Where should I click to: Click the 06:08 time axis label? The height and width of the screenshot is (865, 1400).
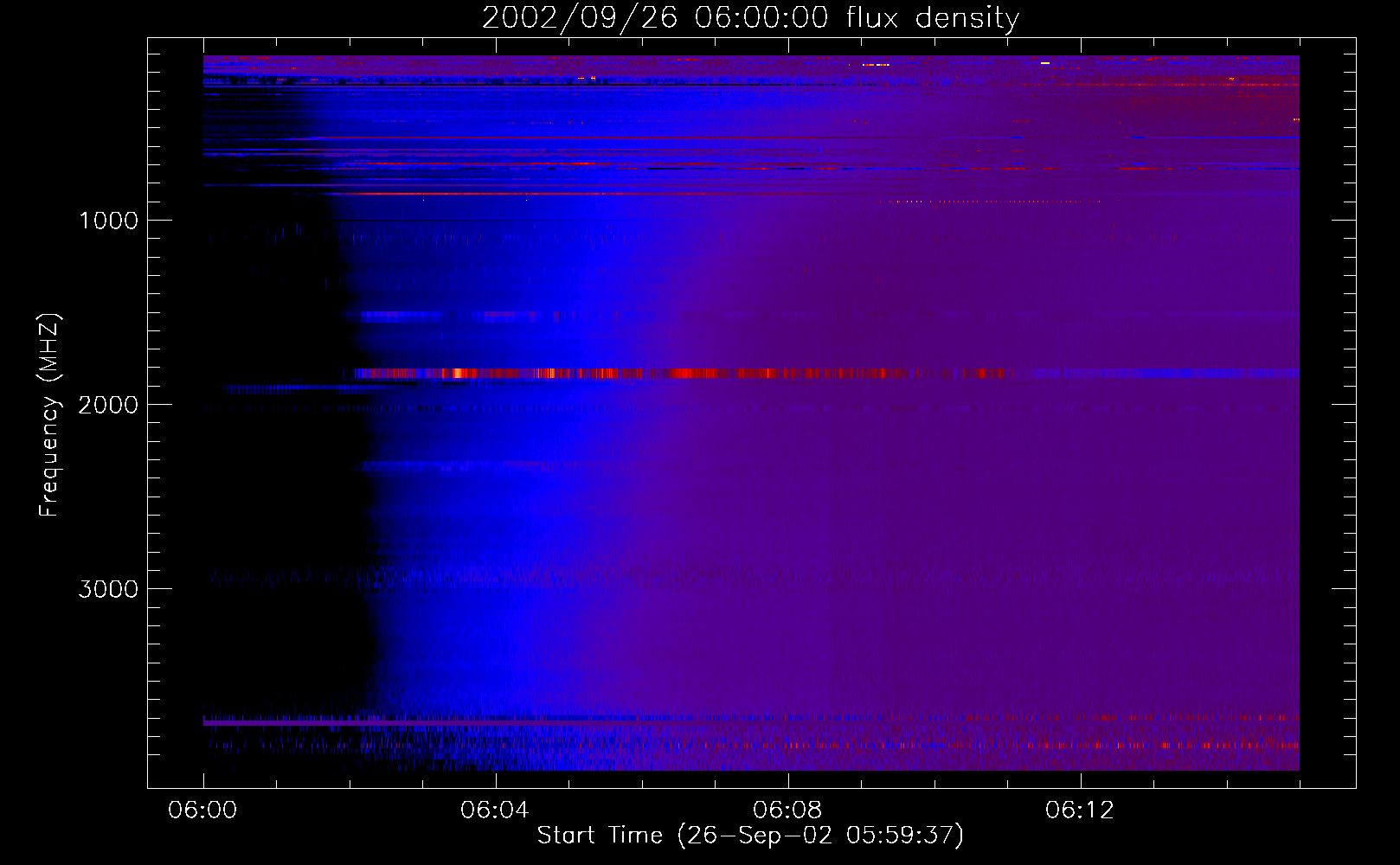pyautogui.click(x=787, y=811)
